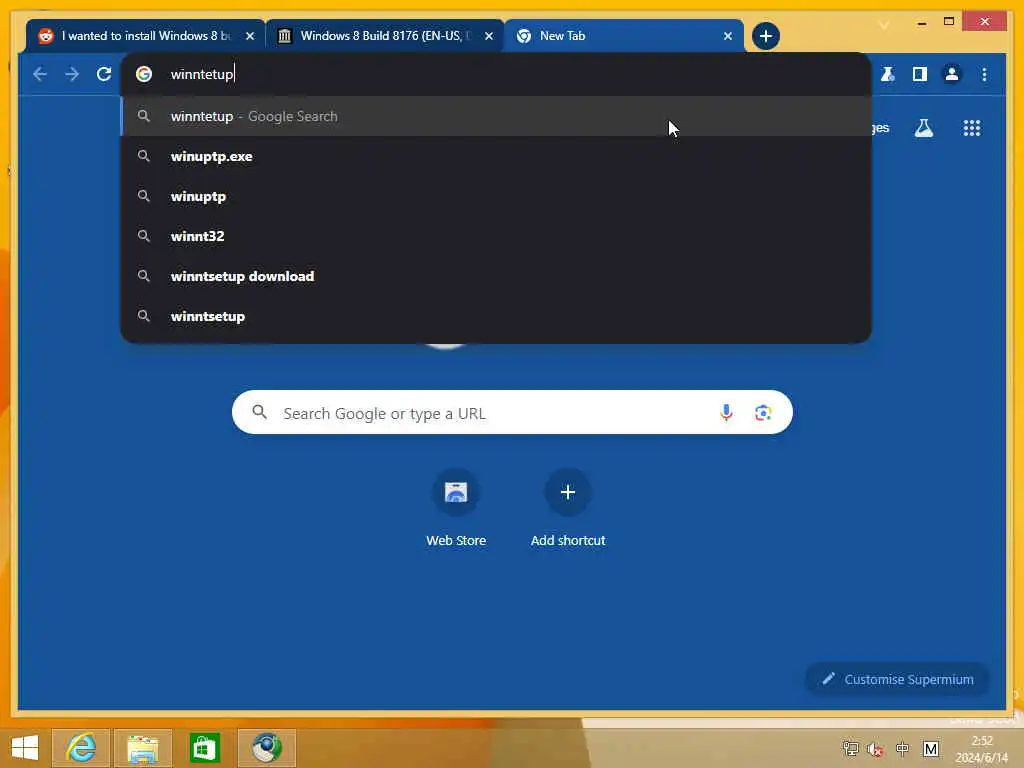Close the Reddit Windows 8 install tab
1024x768 pixels.
pos(249,36)
